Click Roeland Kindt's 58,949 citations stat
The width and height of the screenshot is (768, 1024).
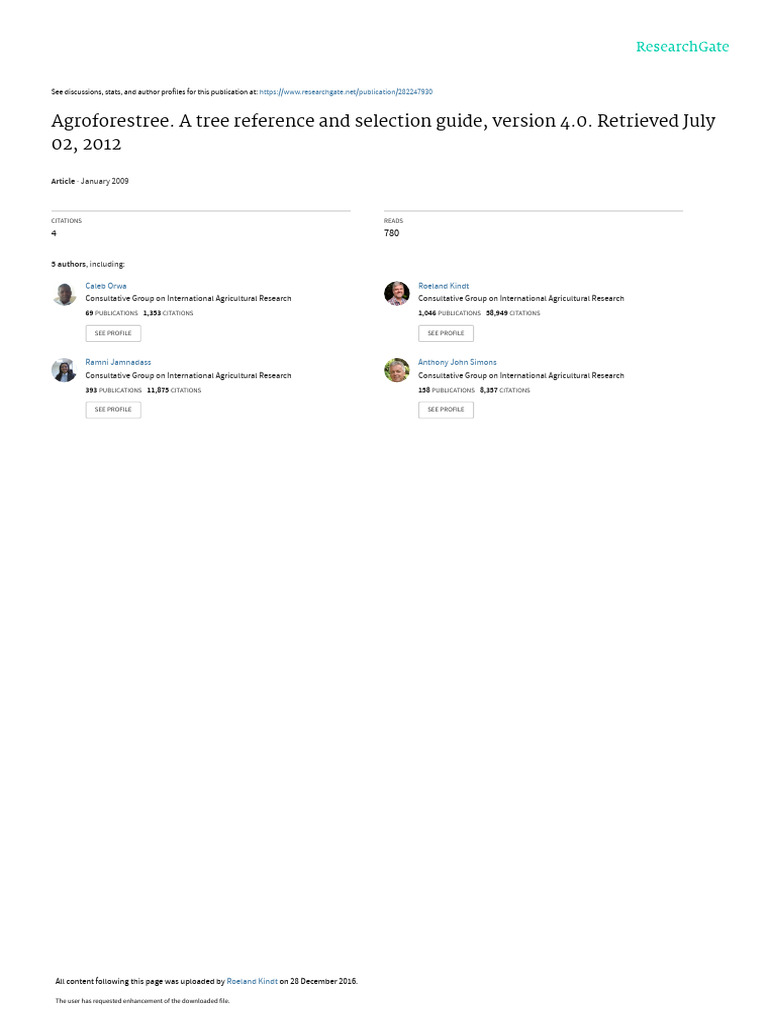pyautogui.click(x=513, y=313)
